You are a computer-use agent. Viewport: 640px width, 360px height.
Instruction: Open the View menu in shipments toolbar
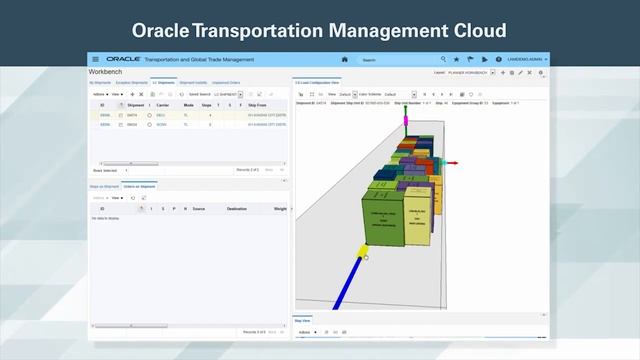coord(117,94)
